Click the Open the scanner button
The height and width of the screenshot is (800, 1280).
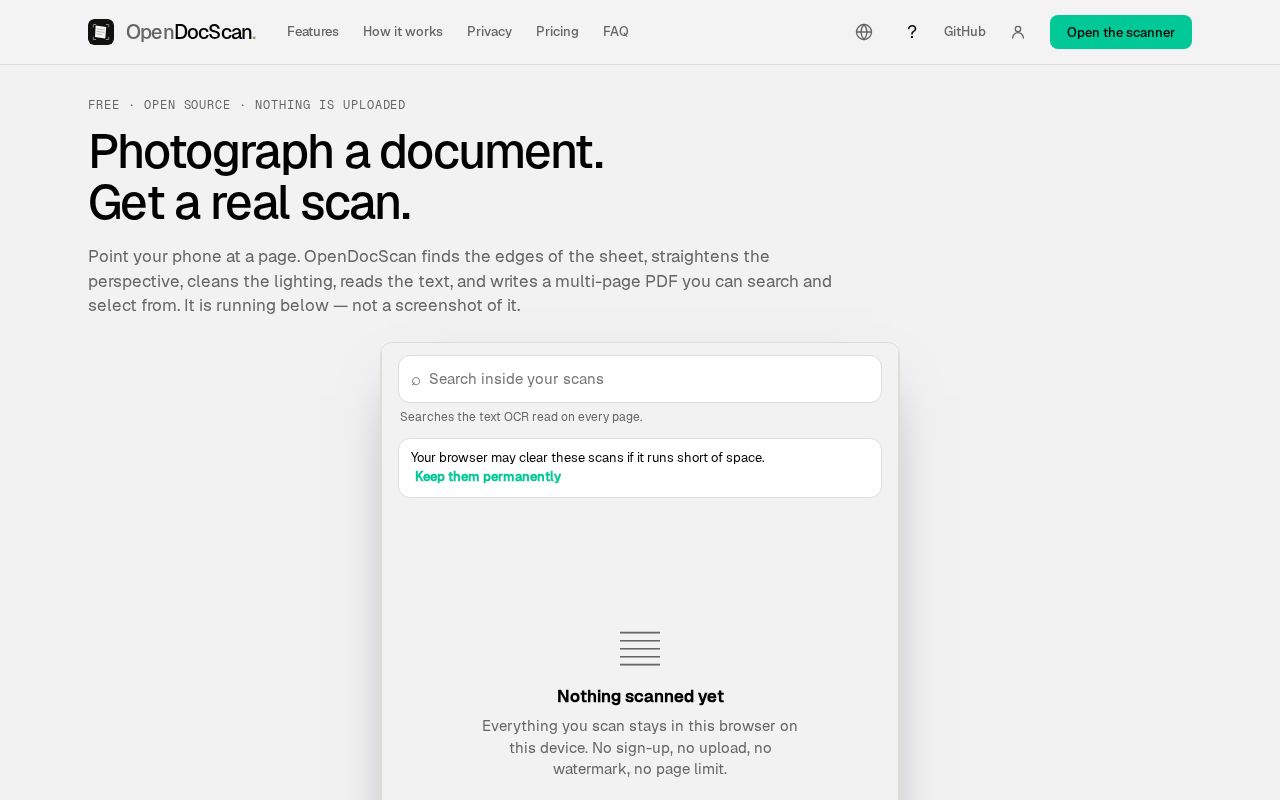(1121, 32)
